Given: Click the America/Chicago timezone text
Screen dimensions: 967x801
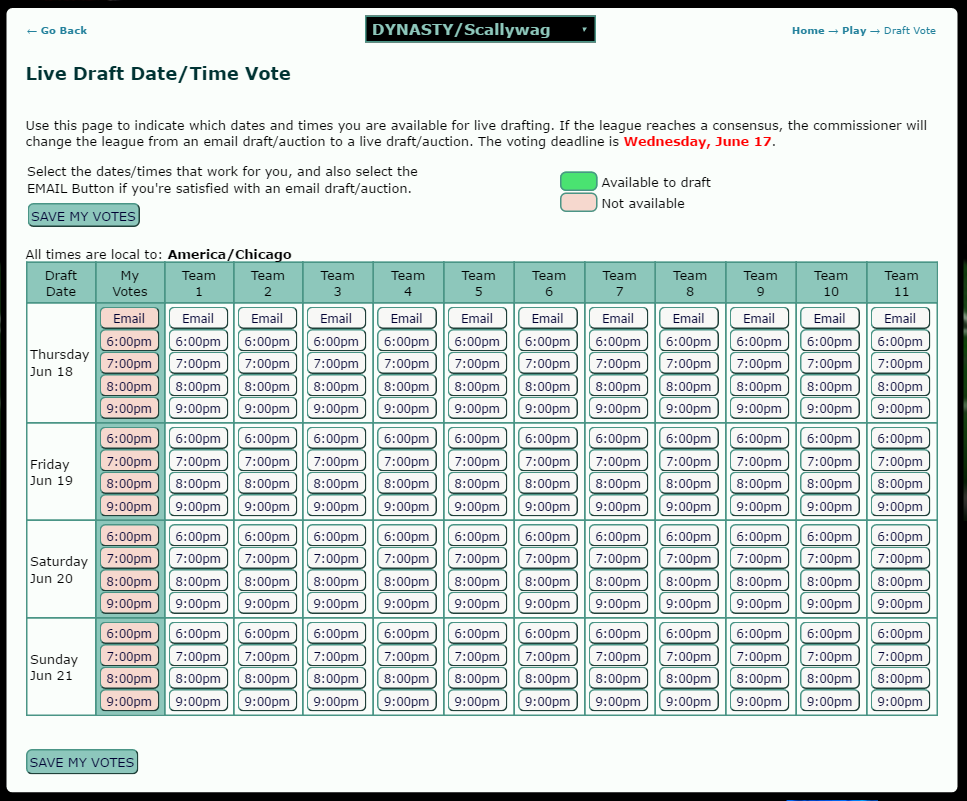Looking at the screenshot, I should click(229, 255).
